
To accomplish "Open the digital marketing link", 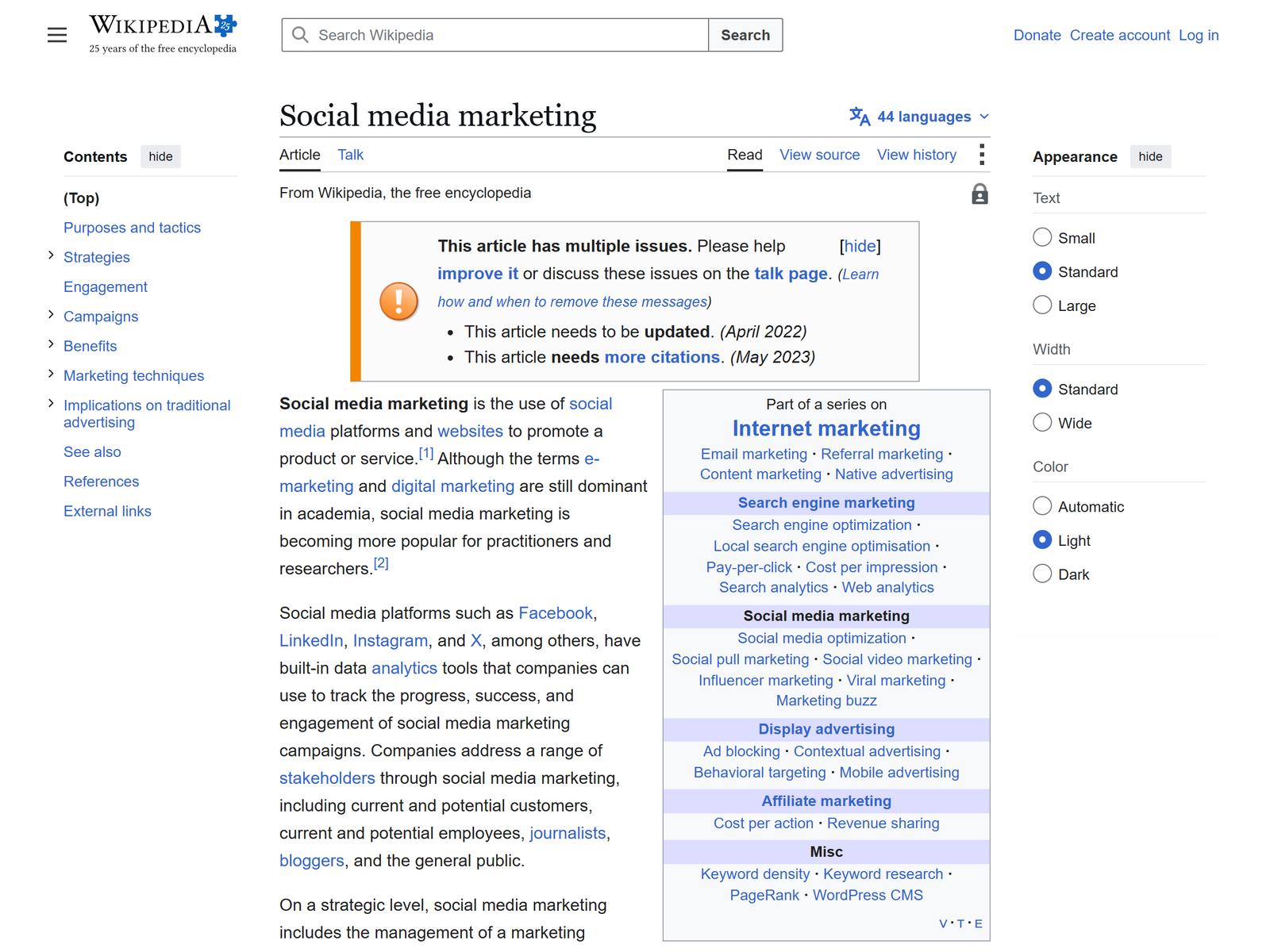I will (x=453, y=486).
